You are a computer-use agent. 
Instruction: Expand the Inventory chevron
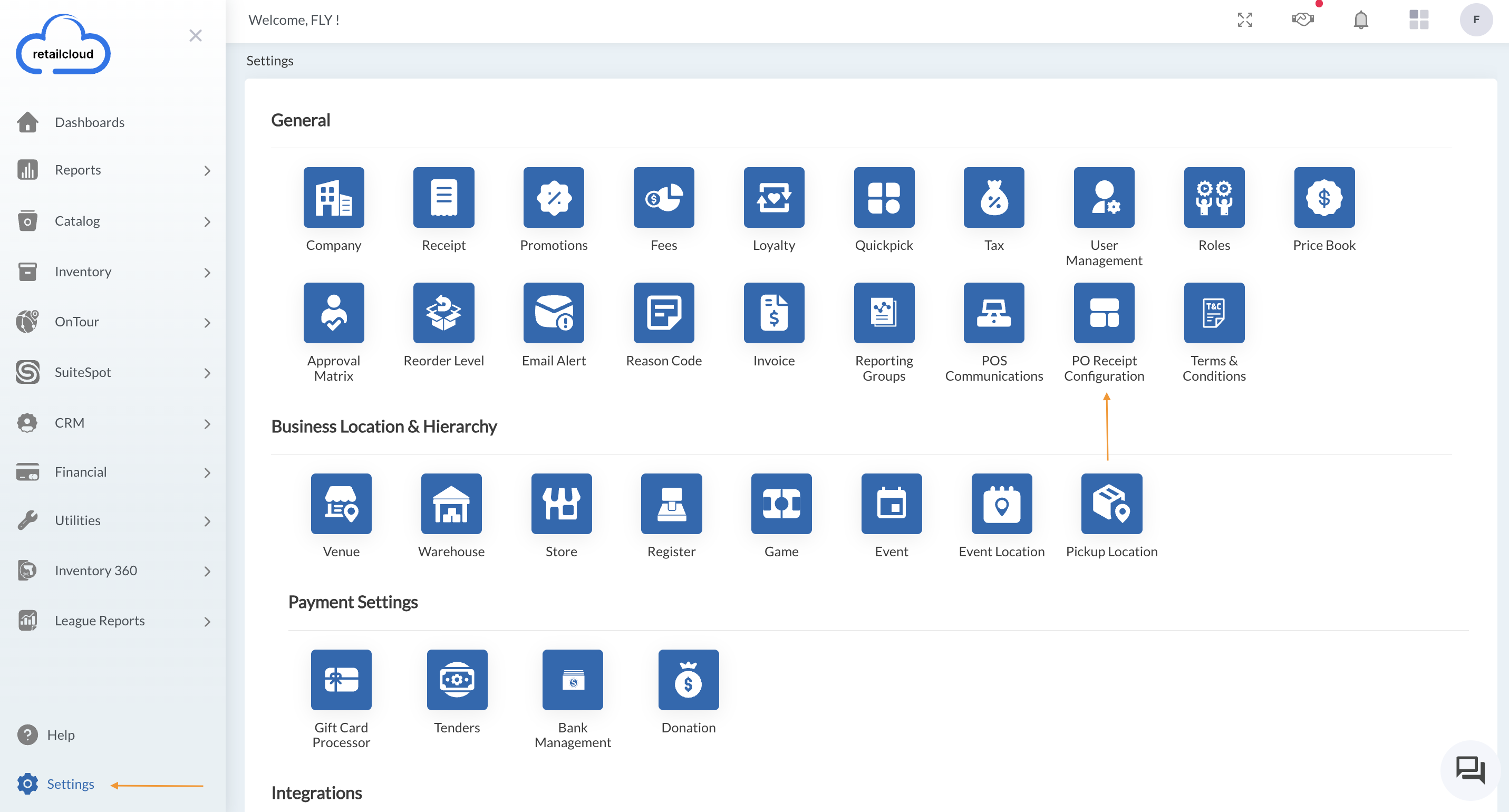click(x=207, y=273)
